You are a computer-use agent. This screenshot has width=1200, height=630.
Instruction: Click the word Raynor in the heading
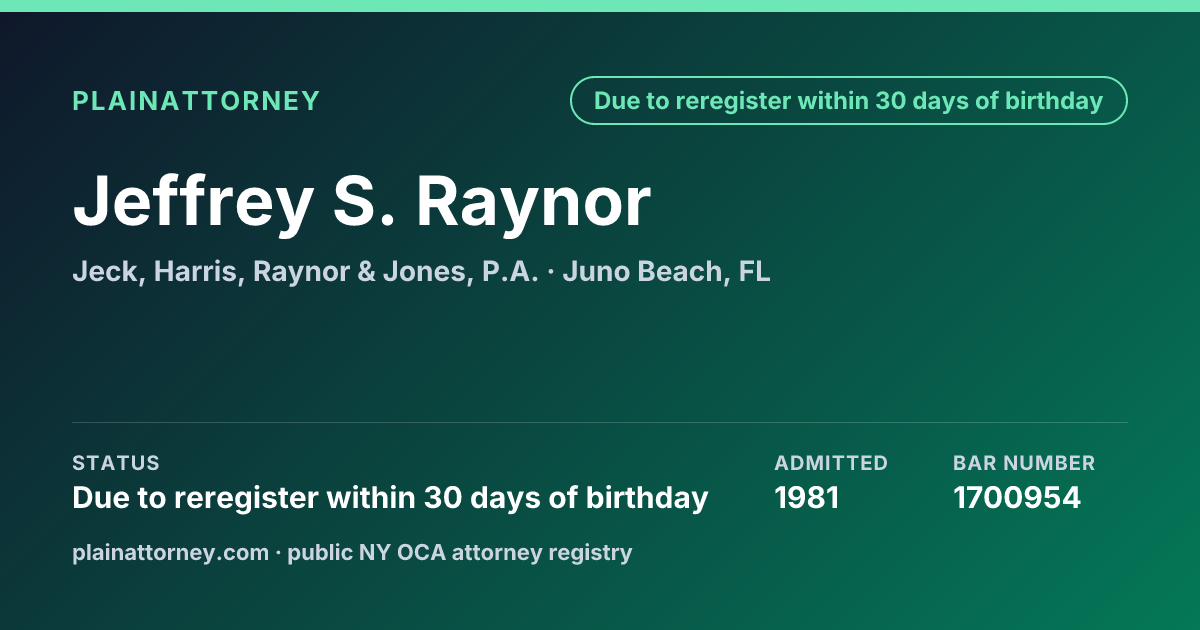(533, 202)
